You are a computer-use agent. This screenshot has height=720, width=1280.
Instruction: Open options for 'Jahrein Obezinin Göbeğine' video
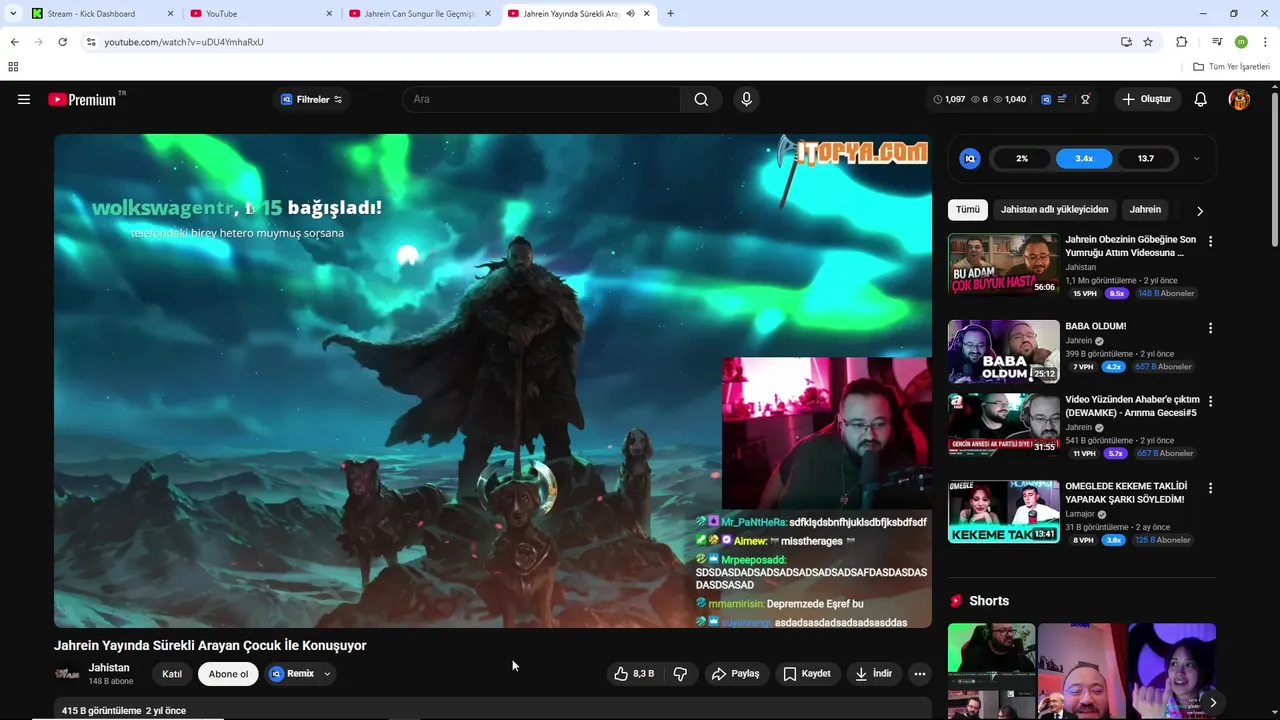tap(1210, 242)
